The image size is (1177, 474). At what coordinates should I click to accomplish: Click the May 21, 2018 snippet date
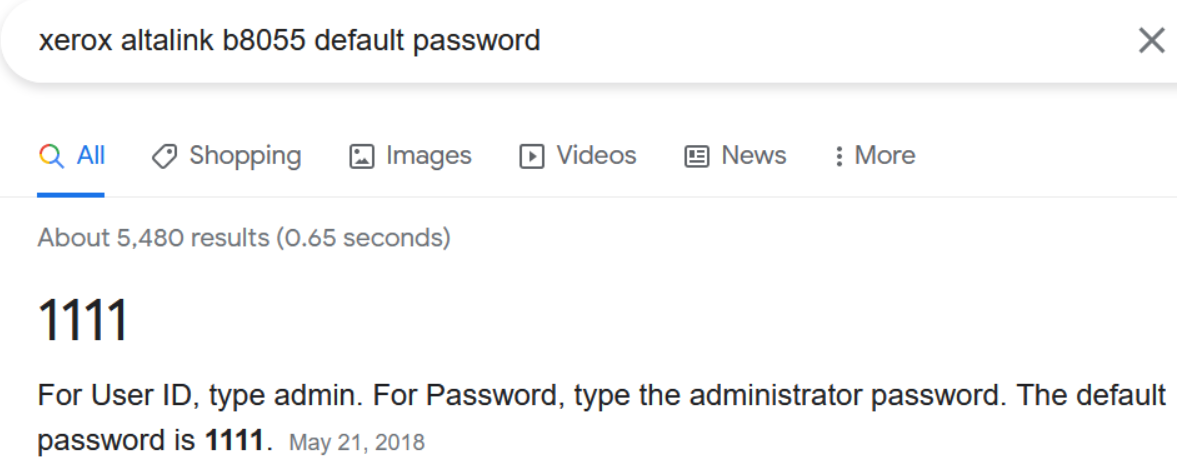pos(357,442)
